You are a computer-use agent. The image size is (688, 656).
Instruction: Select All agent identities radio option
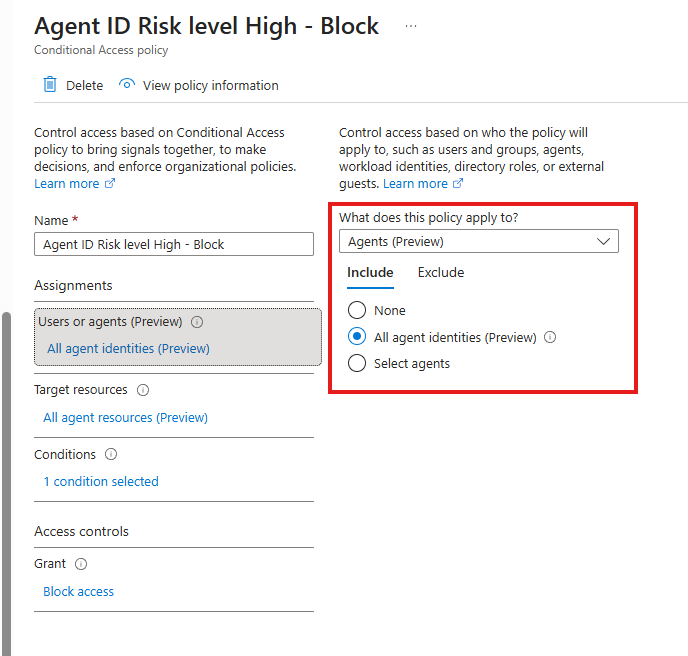pyautogui.click(x=357, y=337)
